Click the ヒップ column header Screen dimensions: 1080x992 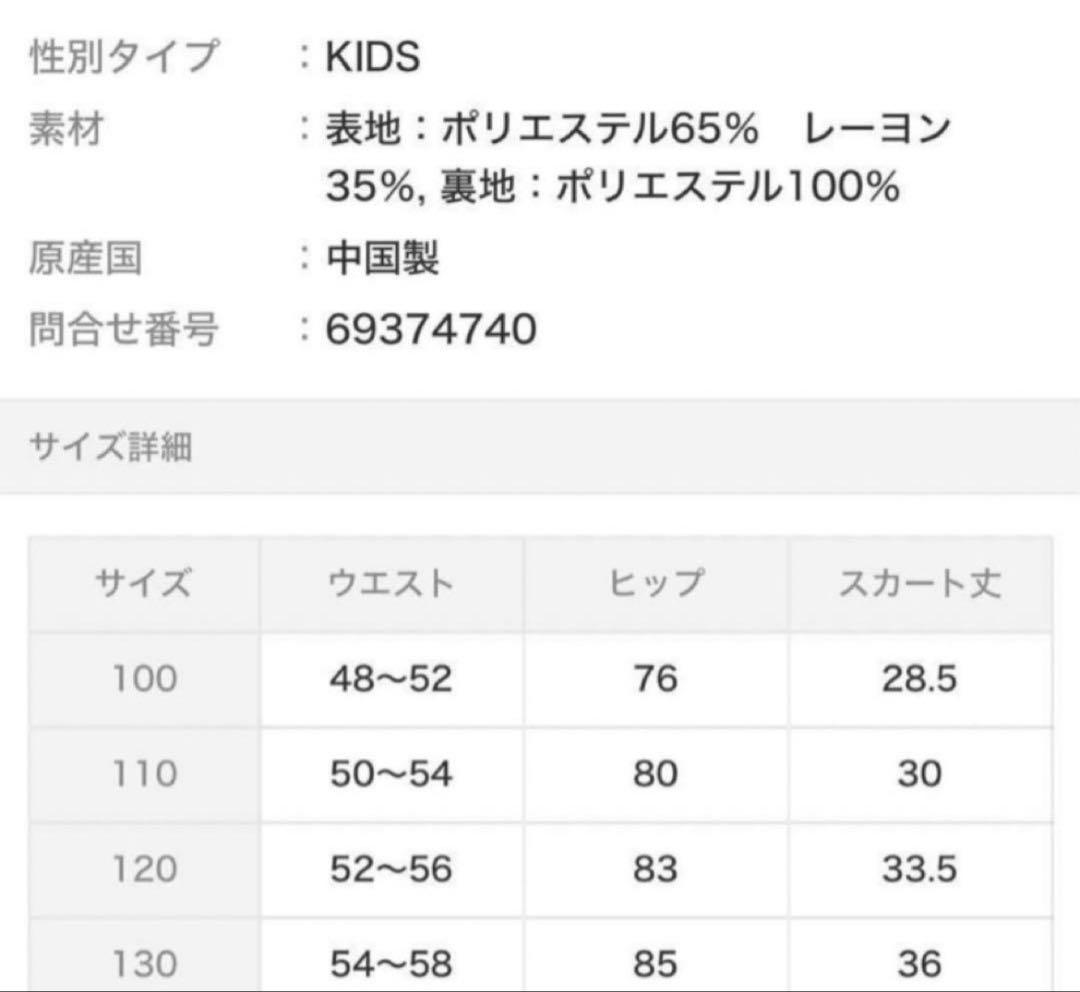656,583
